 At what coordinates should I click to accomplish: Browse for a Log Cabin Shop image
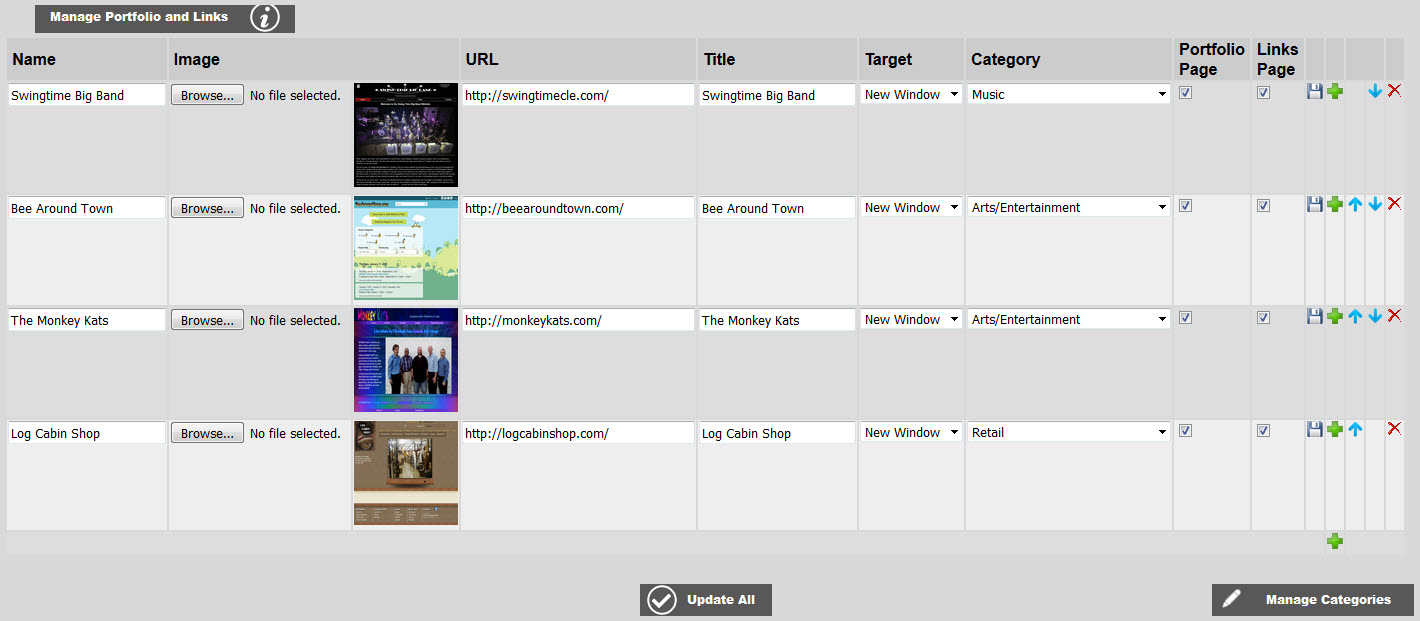click(207, 433)
